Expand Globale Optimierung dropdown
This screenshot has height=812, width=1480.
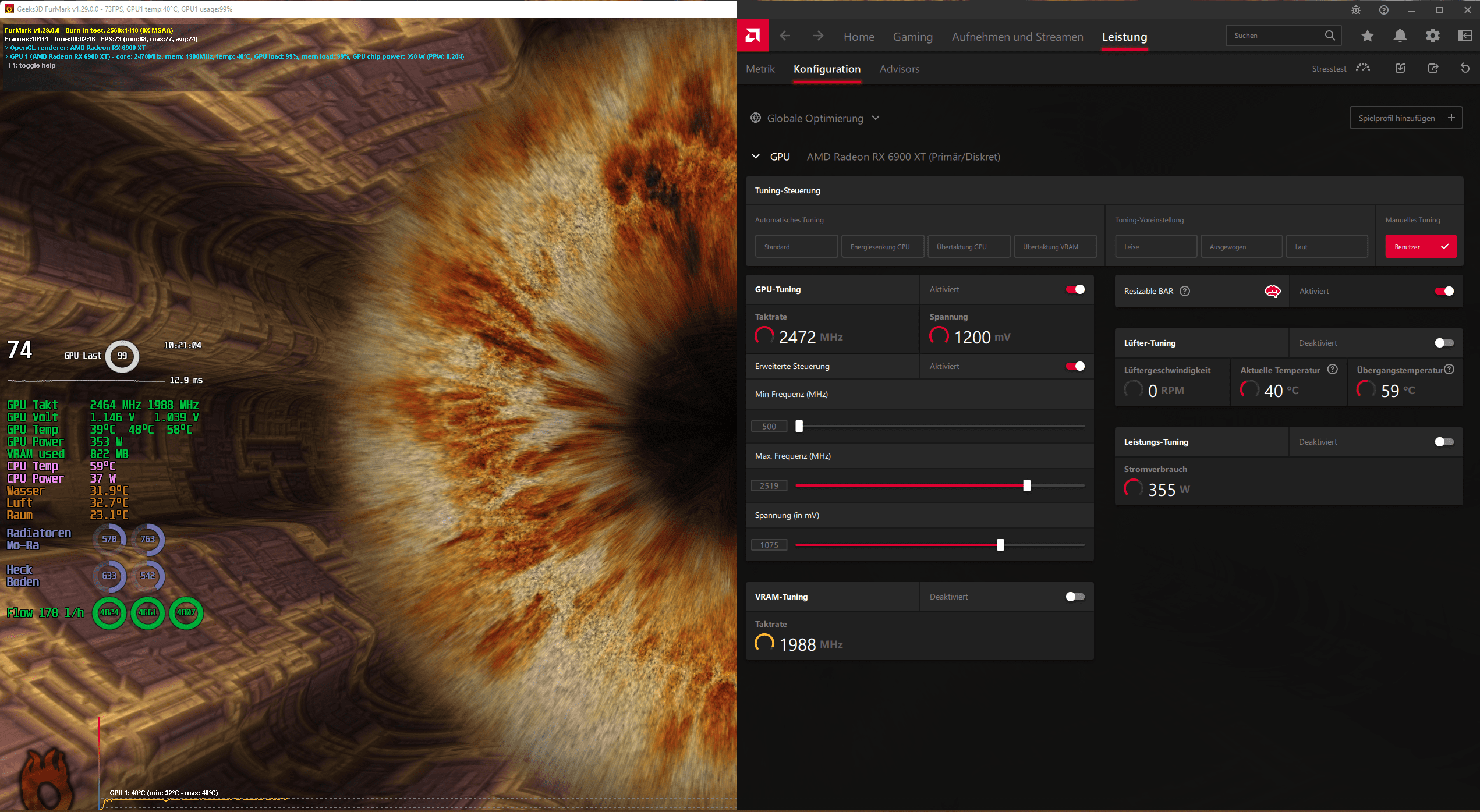coord(876,118)
